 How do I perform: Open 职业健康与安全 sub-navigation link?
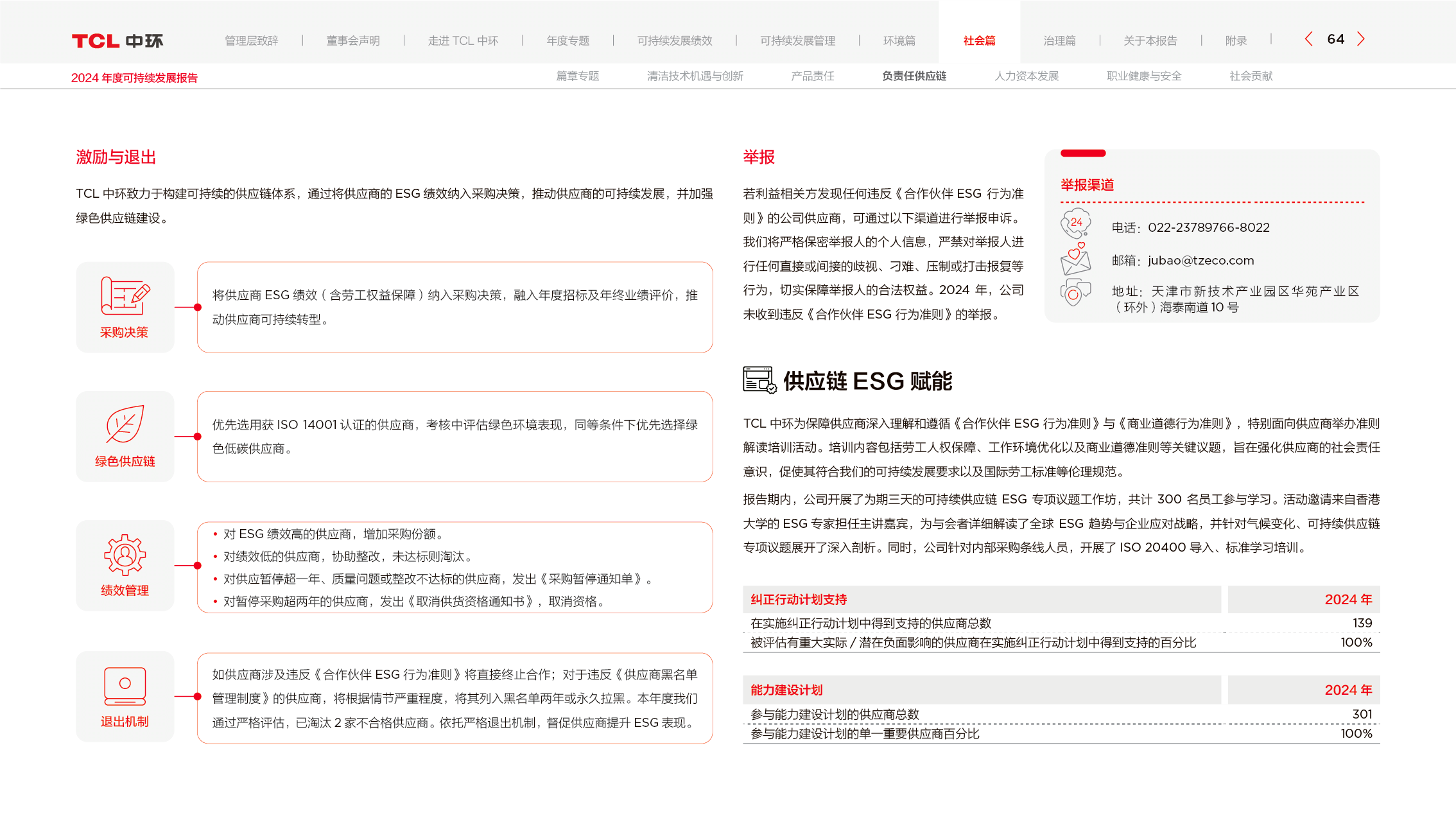click(1144, 76)
